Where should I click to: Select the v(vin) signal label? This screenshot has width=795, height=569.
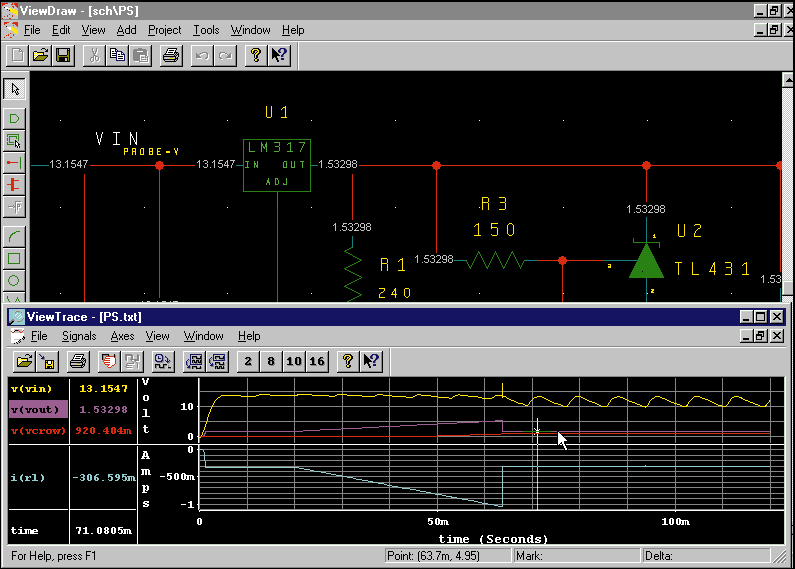(x=32, y=388)
